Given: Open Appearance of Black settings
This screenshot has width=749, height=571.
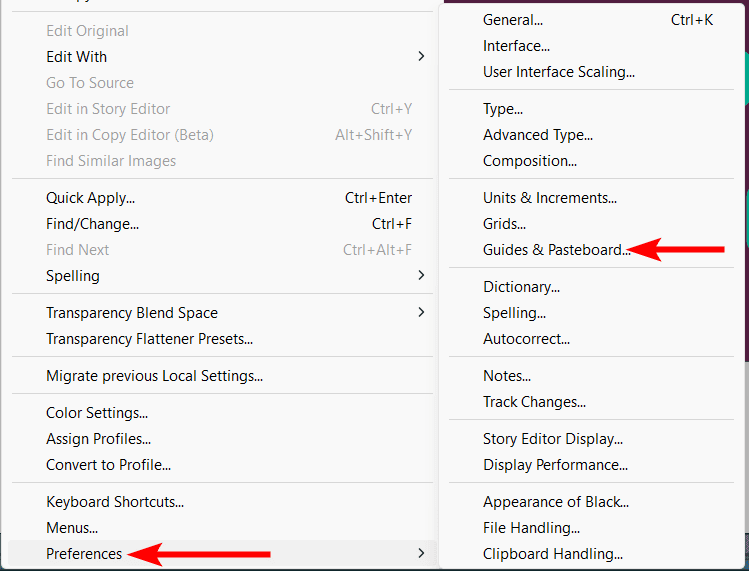Looking at the screenshot, I should click(555, 502).
